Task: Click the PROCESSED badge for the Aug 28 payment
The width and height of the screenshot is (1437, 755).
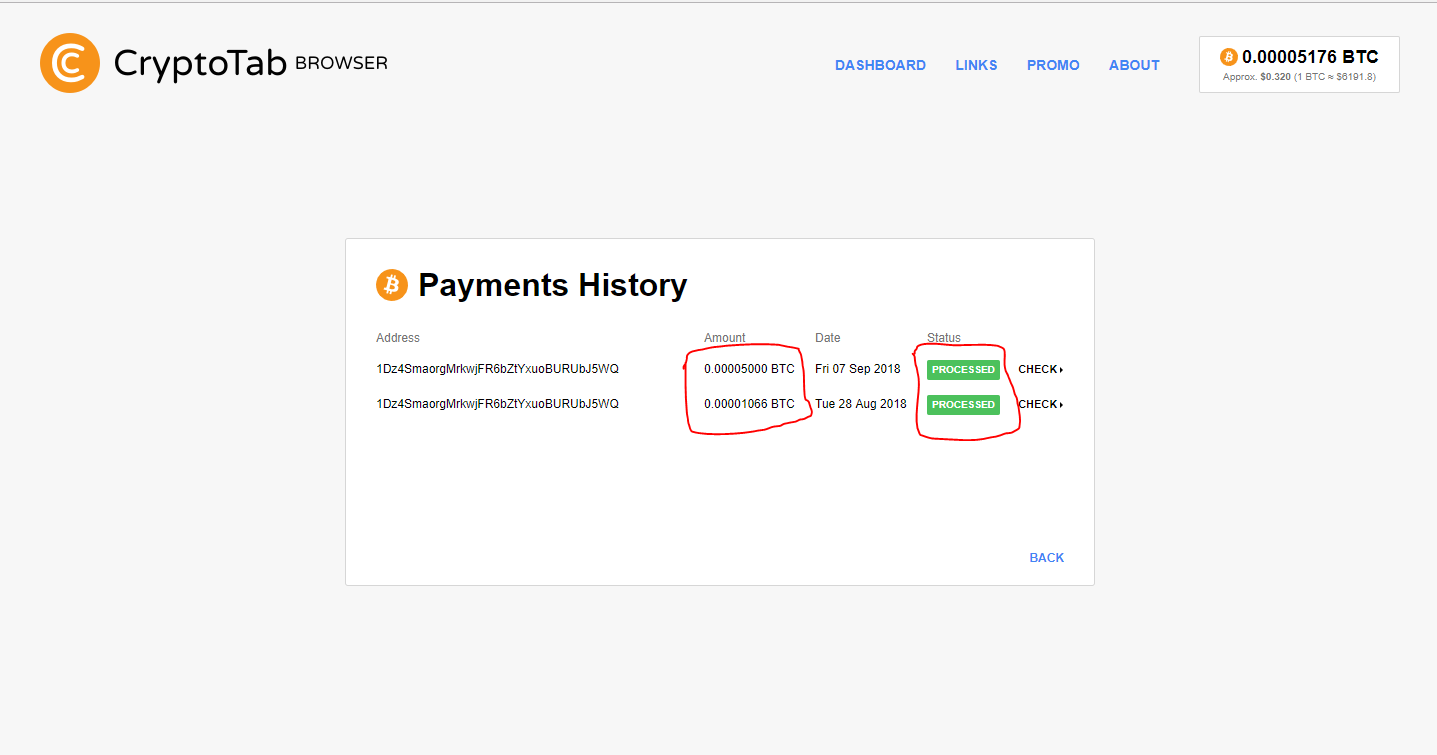Action: [x=962, y=404]
